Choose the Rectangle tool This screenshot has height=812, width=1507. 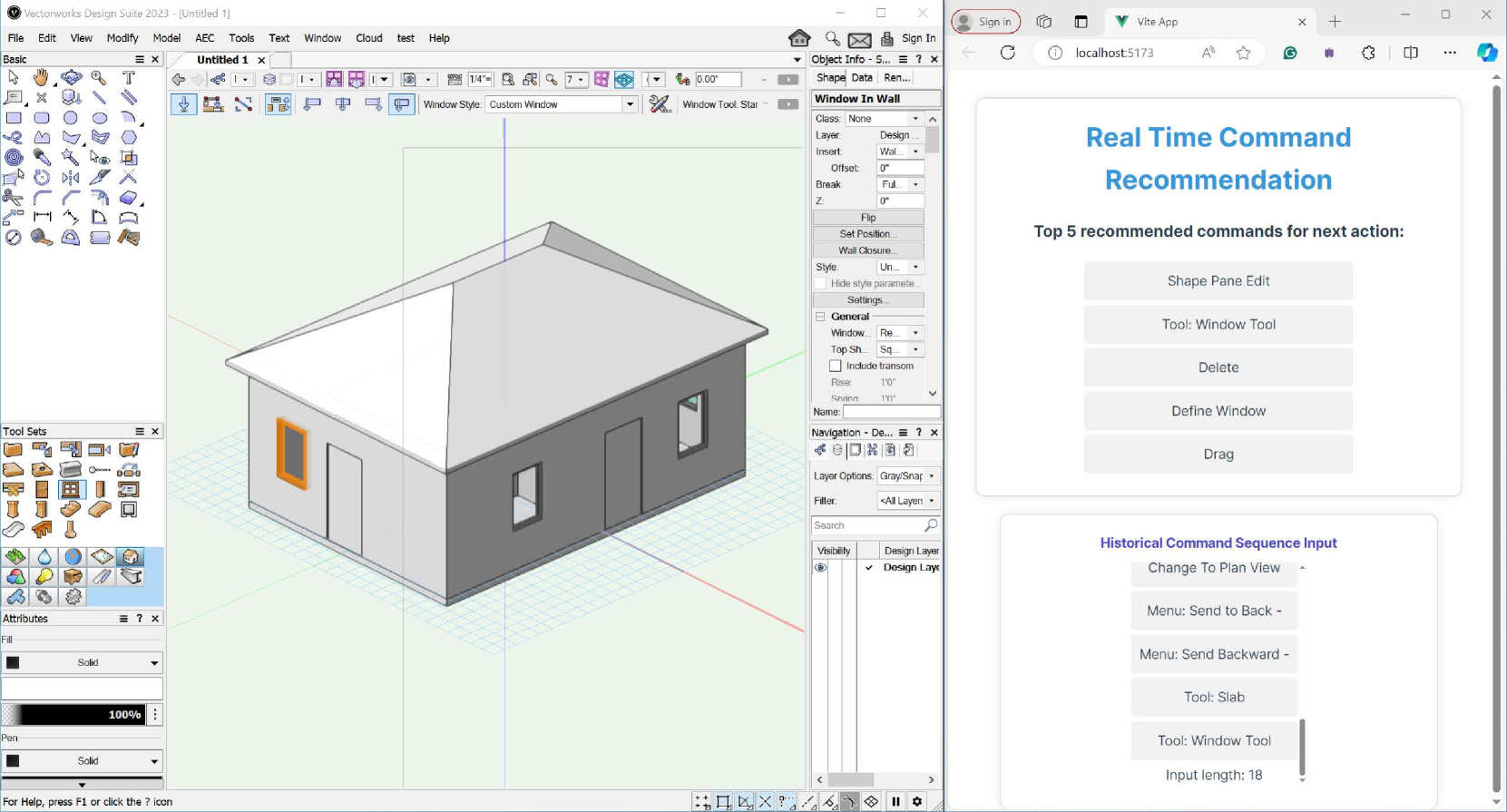point(14,118)
